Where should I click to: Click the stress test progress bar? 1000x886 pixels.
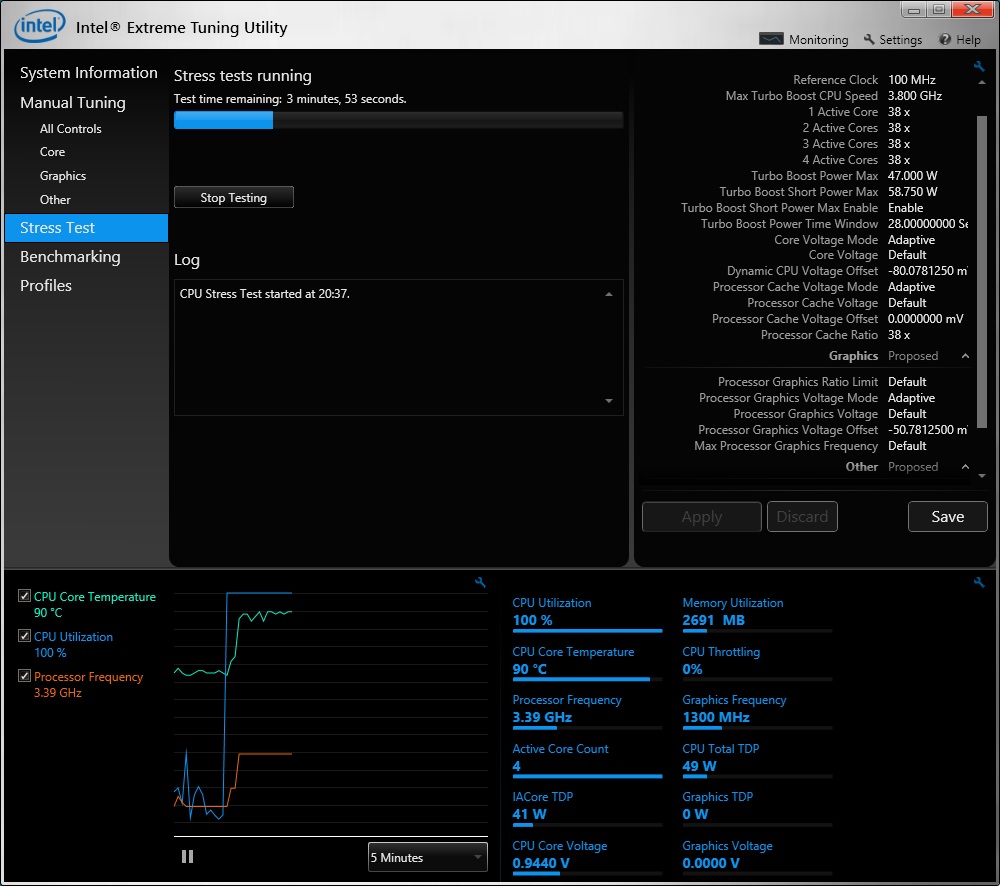pyautogui.click(x=399, y=120)
